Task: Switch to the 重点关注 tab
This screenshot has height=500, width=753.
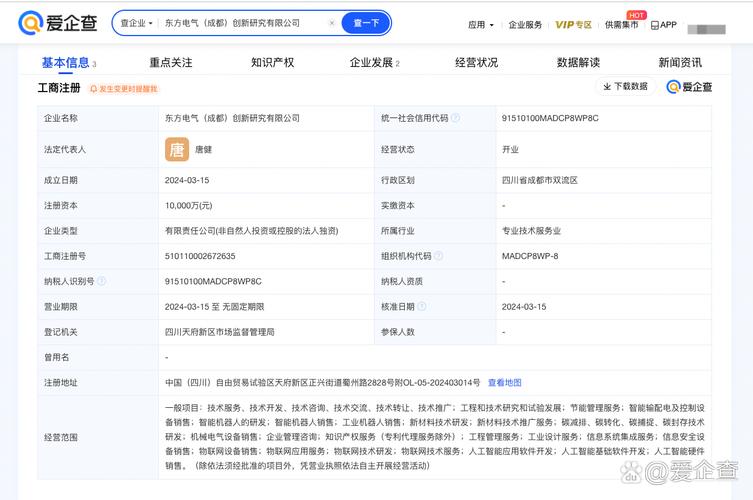Action: pos(171,62)
